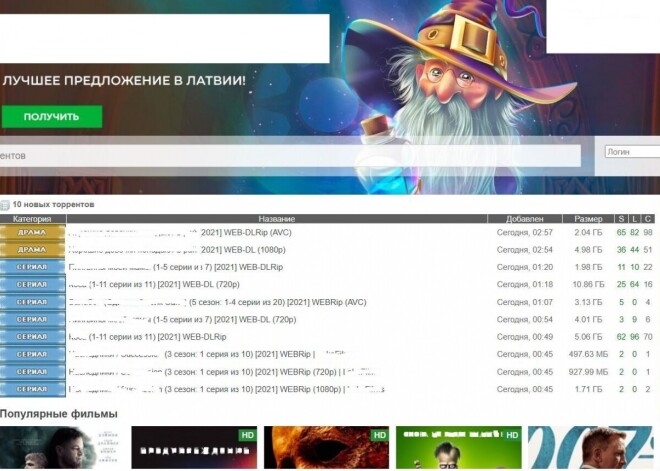Image resolution: width=660 pixels, height=471 pixels.
Task: Click the size value 1.98 ГБ
Action: [x=588, y=267]
